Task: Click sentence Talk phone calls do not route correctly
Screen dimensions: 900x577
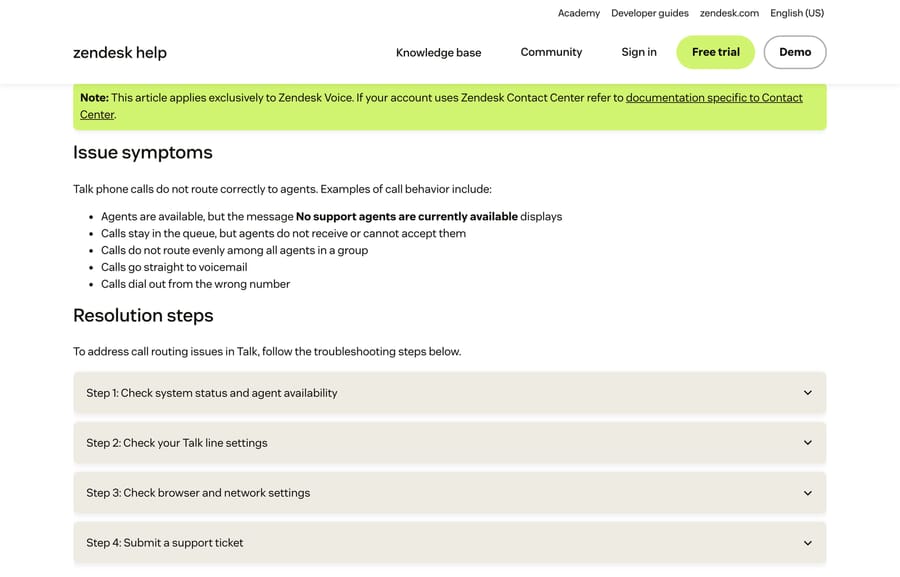Action: click(282, 189)
